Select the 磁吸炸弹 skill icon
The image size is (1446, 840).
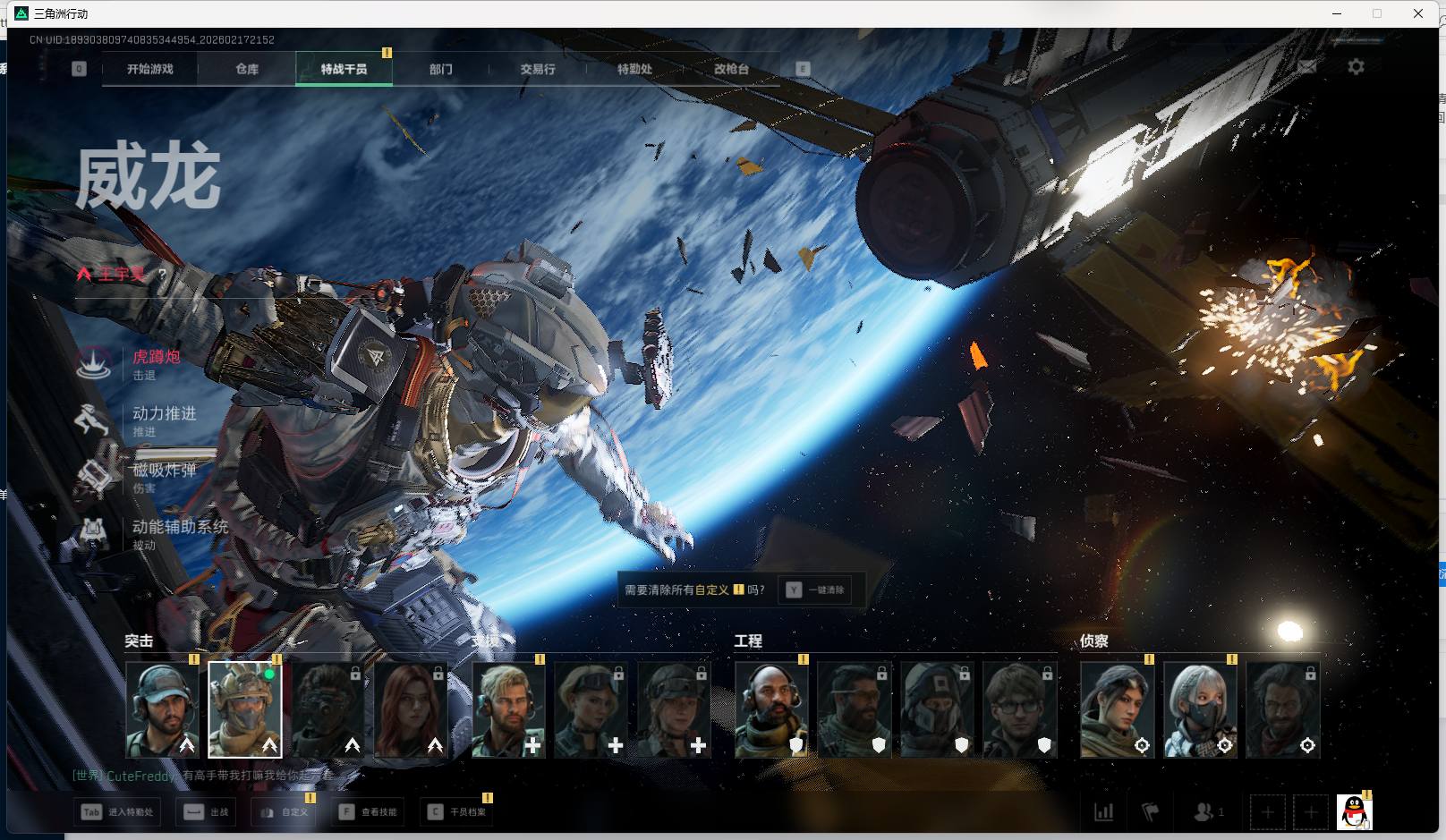[93, 477]
